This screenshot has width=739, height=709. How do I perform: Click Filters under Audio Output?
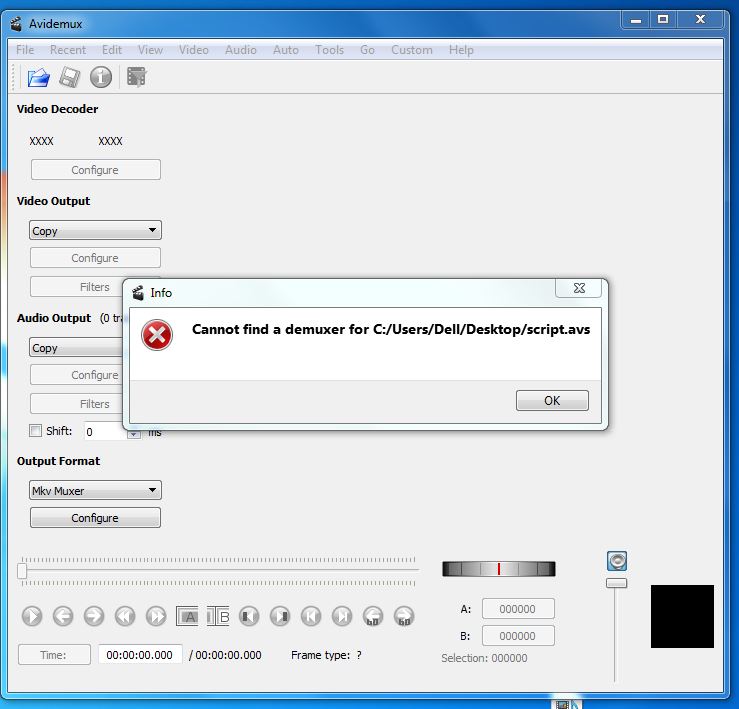76,404
